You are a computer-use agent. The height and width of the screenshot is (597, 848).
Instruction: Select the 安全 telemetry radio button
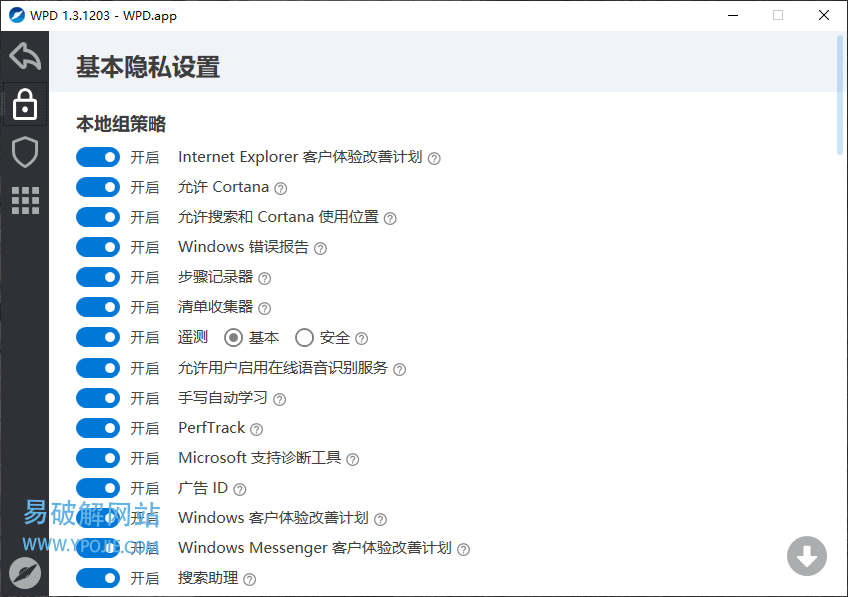pyautogui.click(x=304, y=338)
